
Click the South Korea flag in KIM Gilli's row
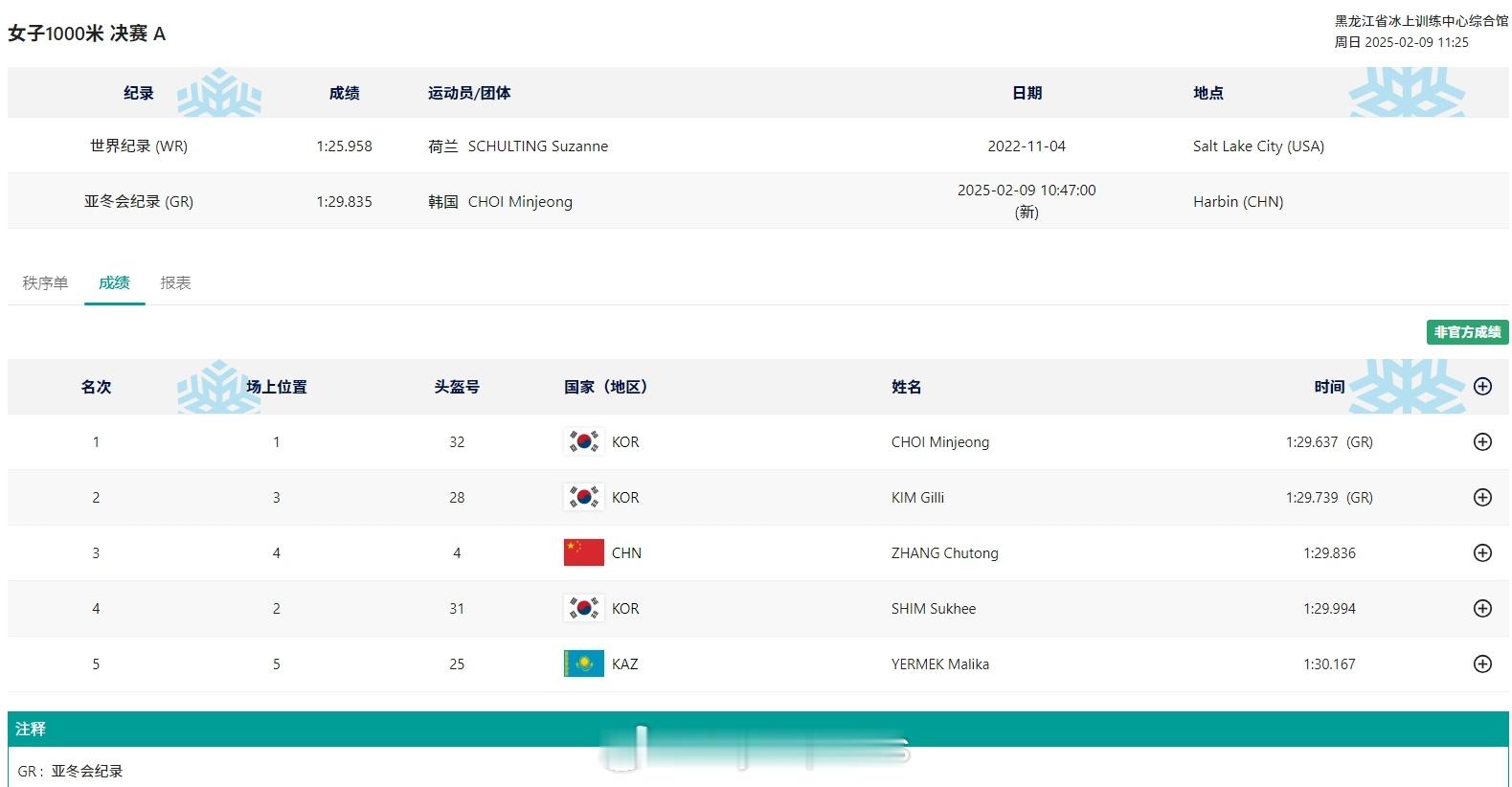tap(583, 497)
